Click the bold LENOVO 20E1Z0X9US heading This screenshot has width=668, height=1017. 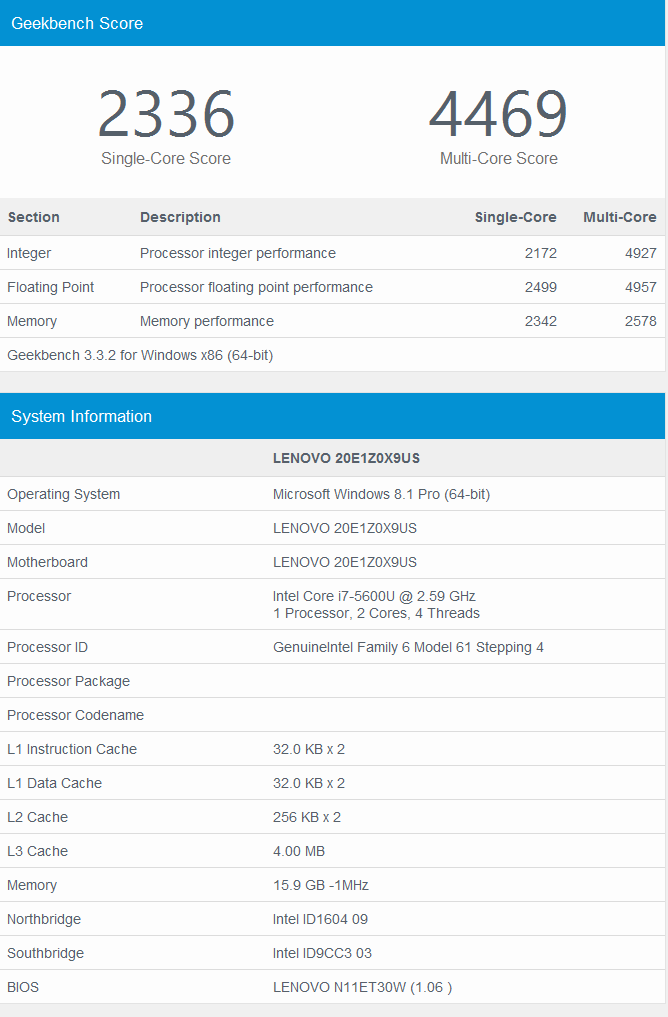346,458
